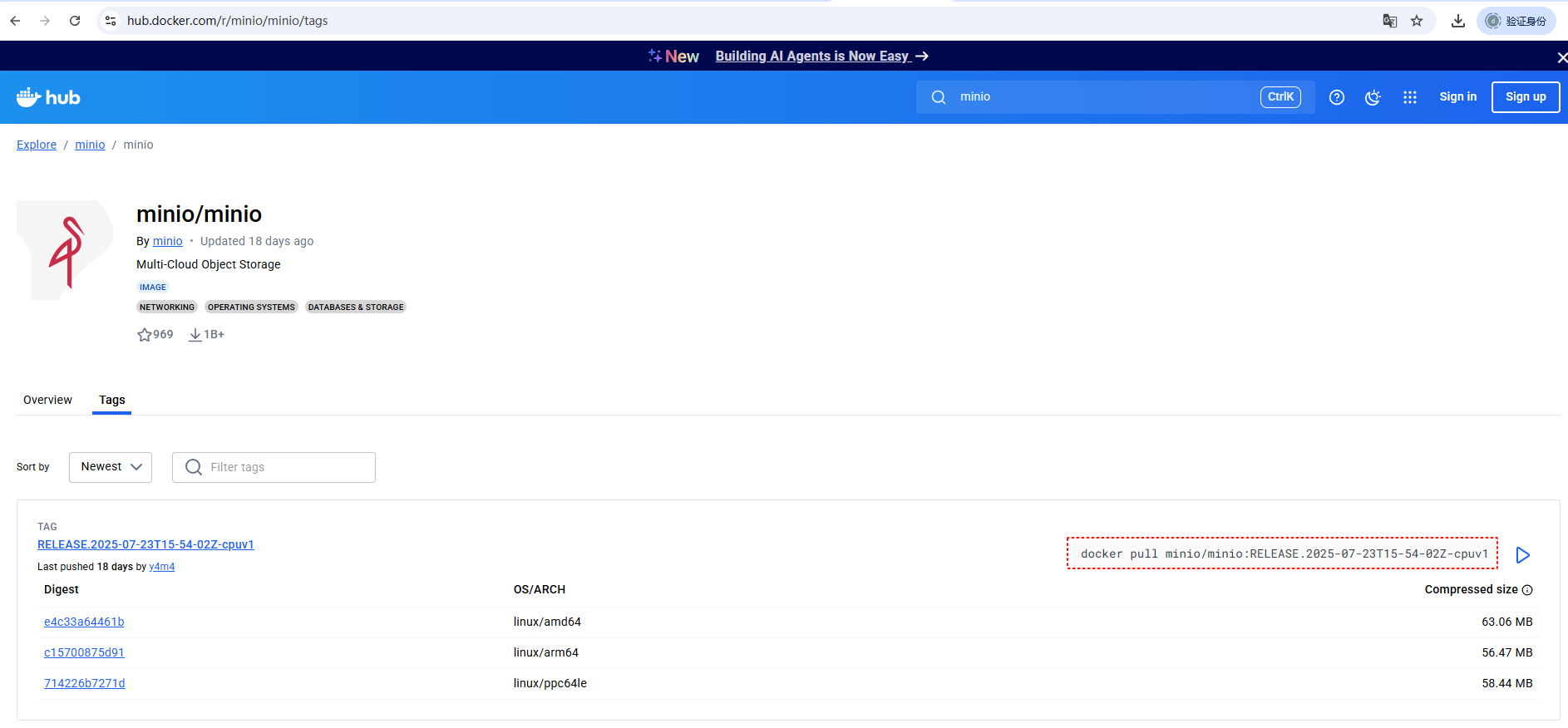Click linux/arm64 architecture text
Viewport: 1568px width, 728px height.
coord(546,652)
